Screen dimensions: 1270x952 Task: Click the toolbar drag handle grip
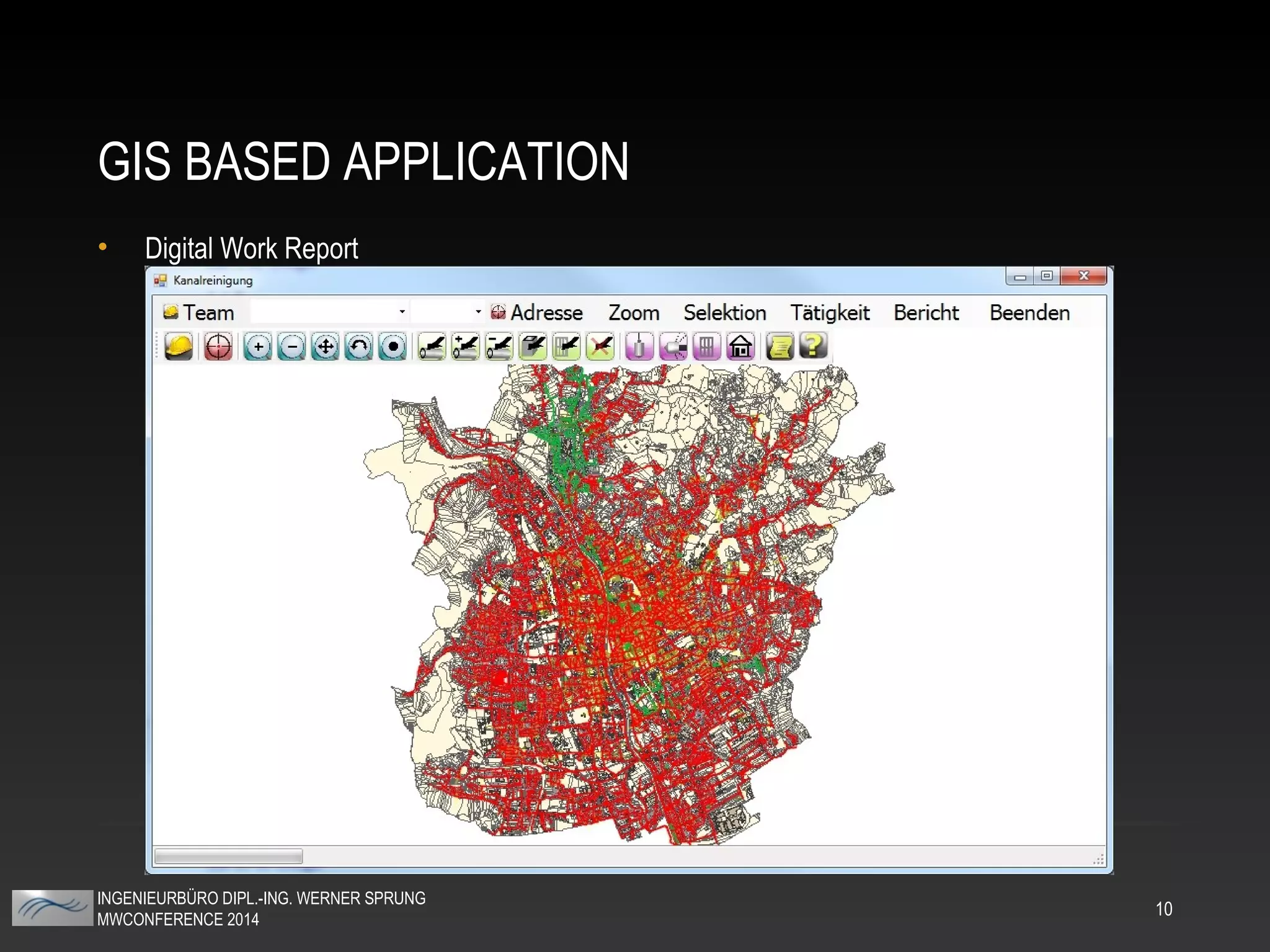click(x=158, y=346)
